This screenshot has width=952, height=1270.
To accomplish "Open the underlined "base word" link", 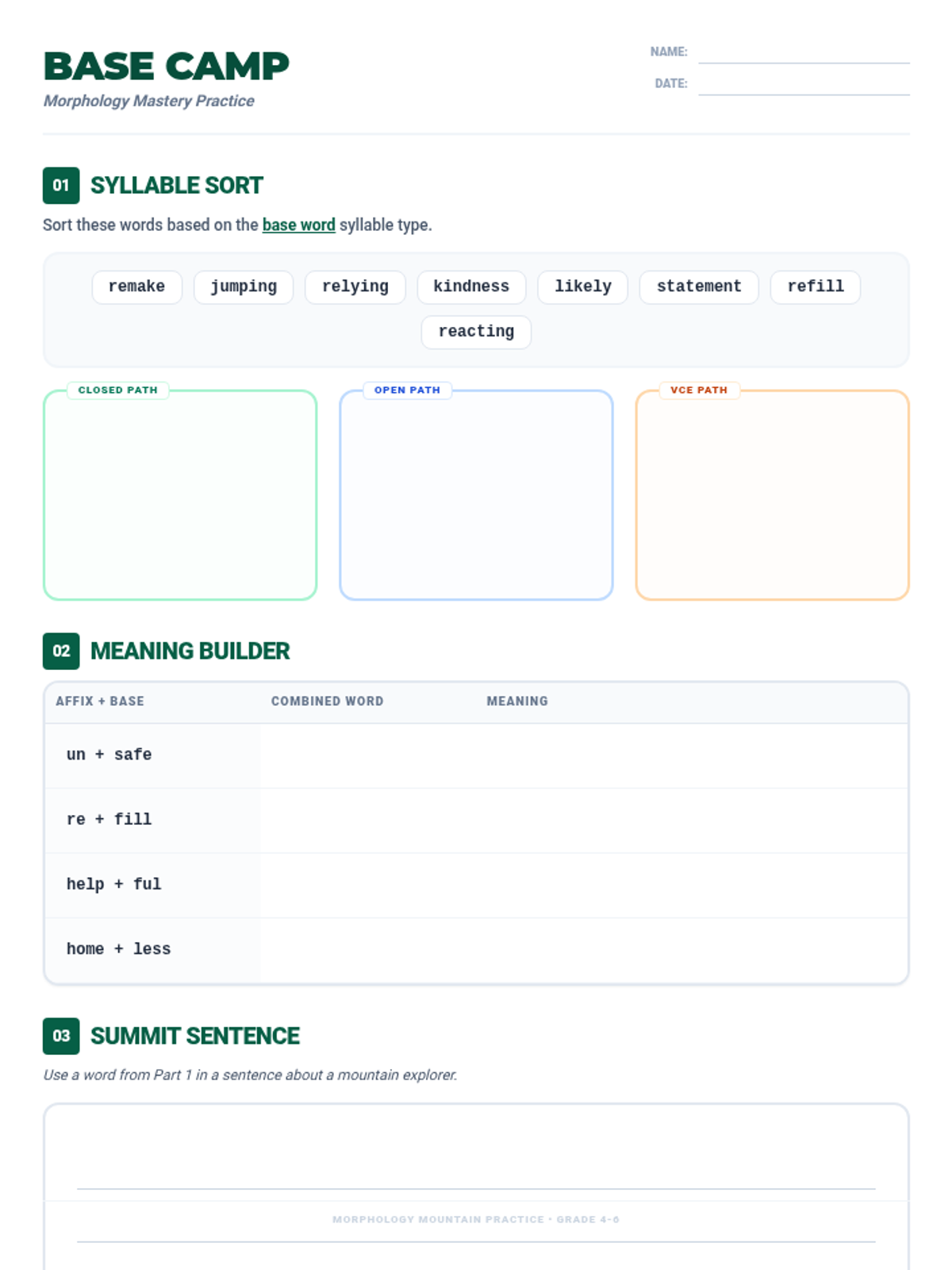I will [298, 225].
